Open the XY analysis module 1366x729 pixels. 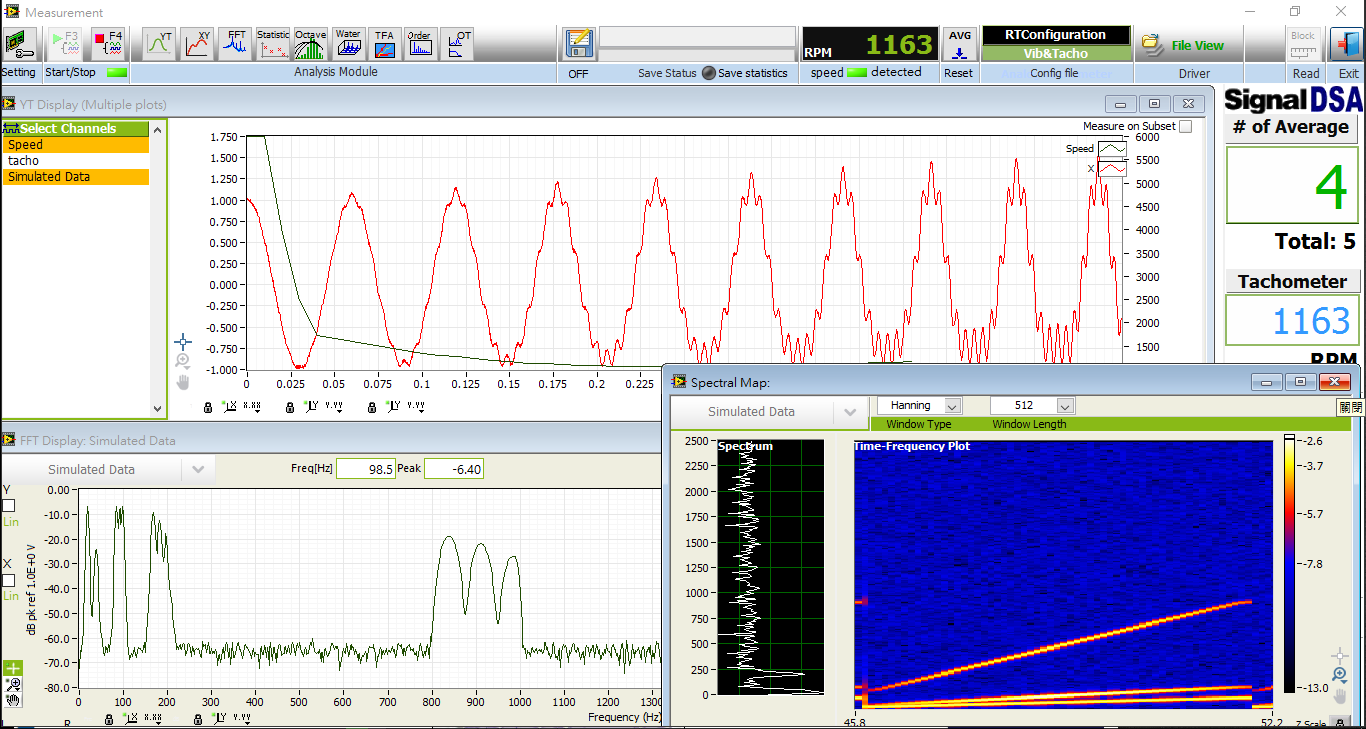click(197, 44)
